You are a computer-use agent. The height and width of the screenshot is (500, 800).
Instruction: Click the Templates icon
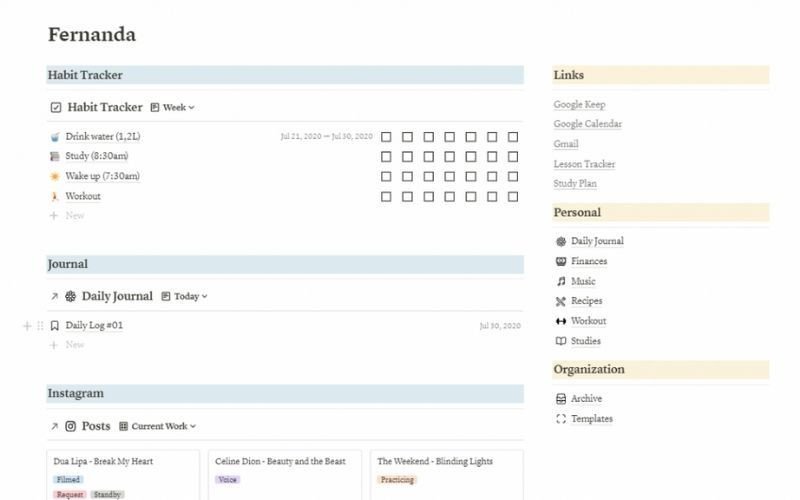point(561,419)
